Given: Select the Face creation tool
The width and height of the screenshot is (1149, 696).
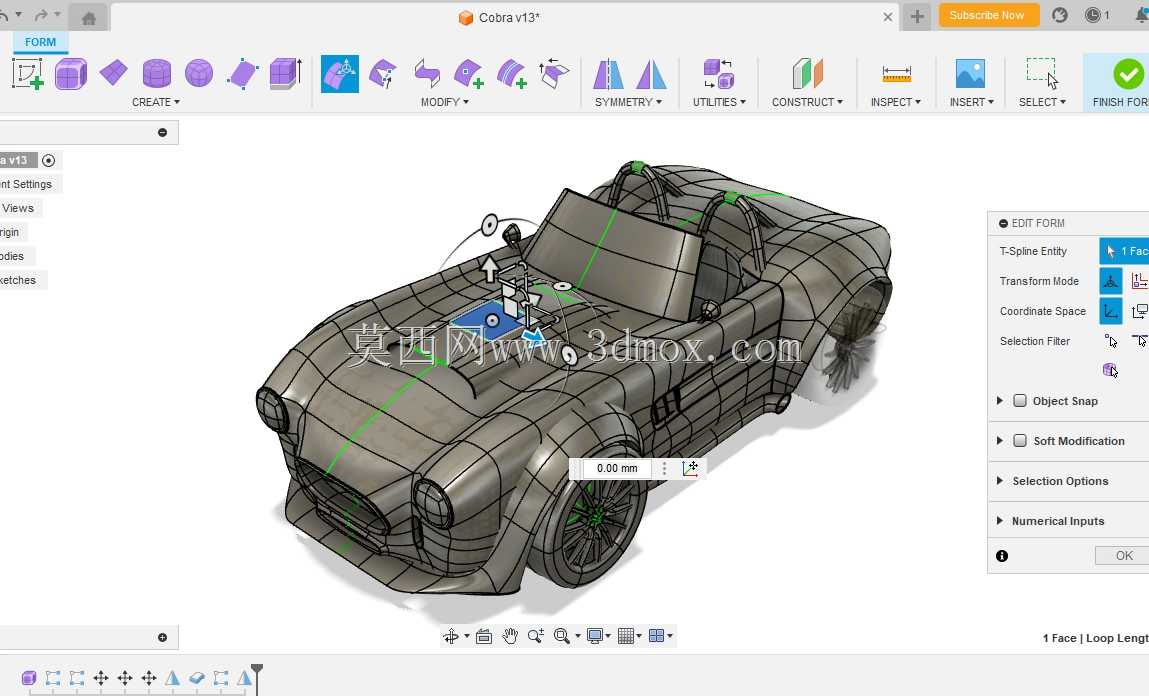Looking at the screenshot, I should [243, 73].
